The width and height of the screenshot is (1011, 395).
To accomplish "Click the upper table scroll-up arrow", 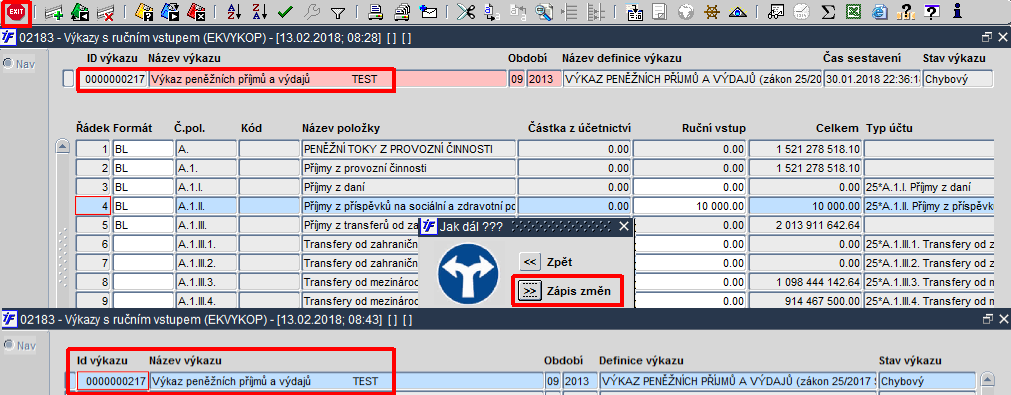I will 63,147.
